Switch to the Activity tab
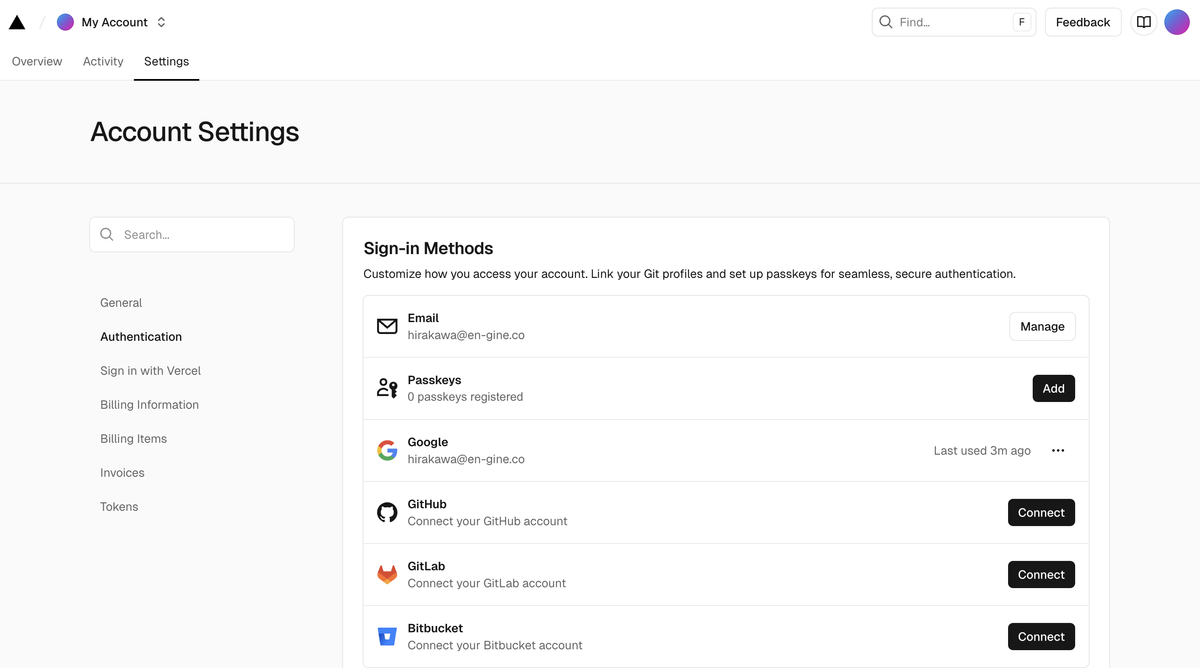 pyautogui.click(x=103, y=62)
